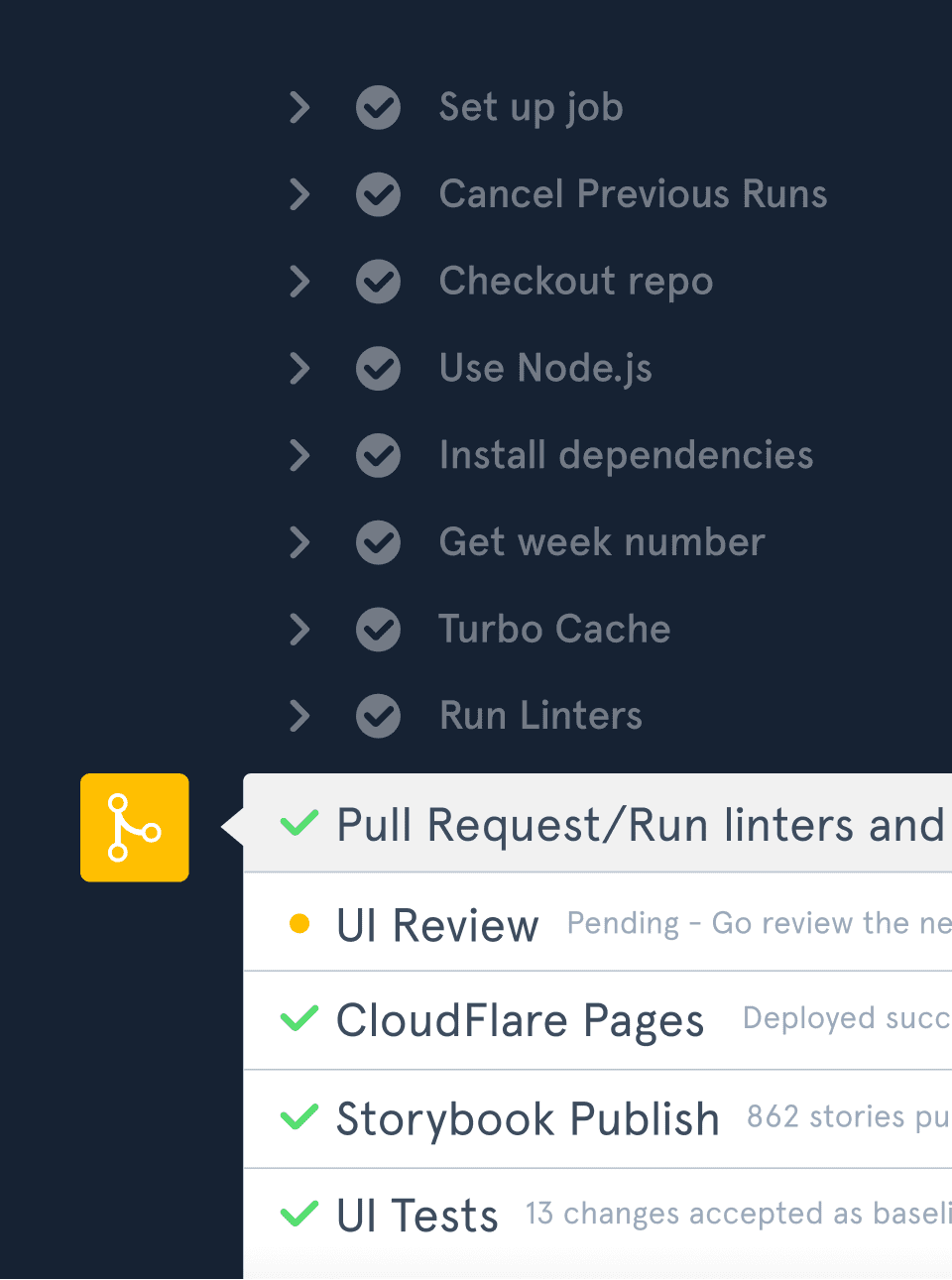Click the success circle next to Turbo Cache
Screen dimensions: 952x1280
(378, 630)
